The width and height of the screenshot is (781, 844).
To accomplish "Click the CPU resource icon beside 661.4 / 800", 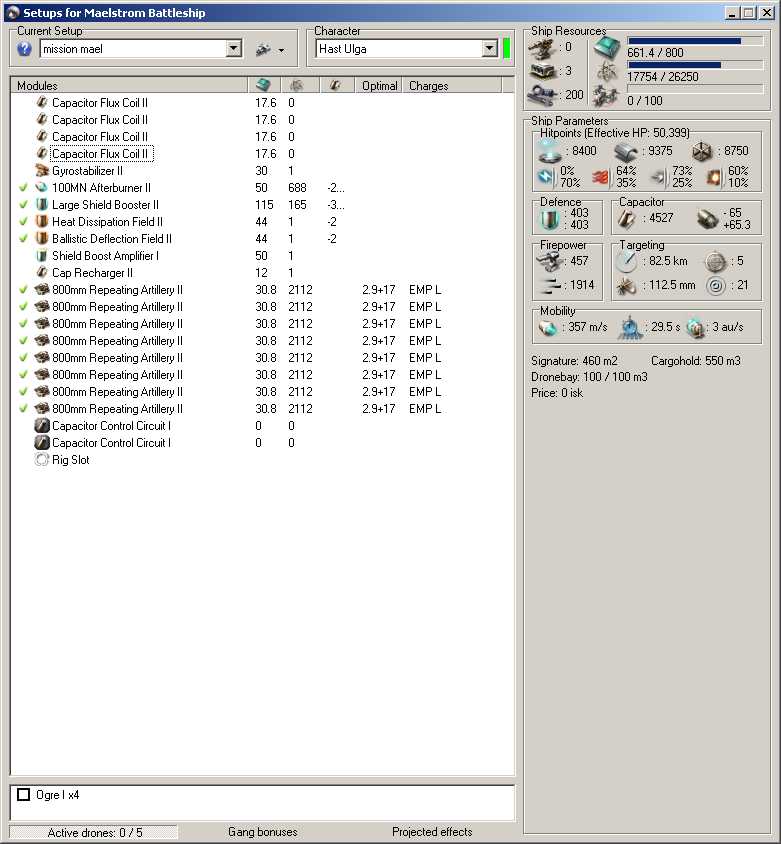I will pos(607,48).
